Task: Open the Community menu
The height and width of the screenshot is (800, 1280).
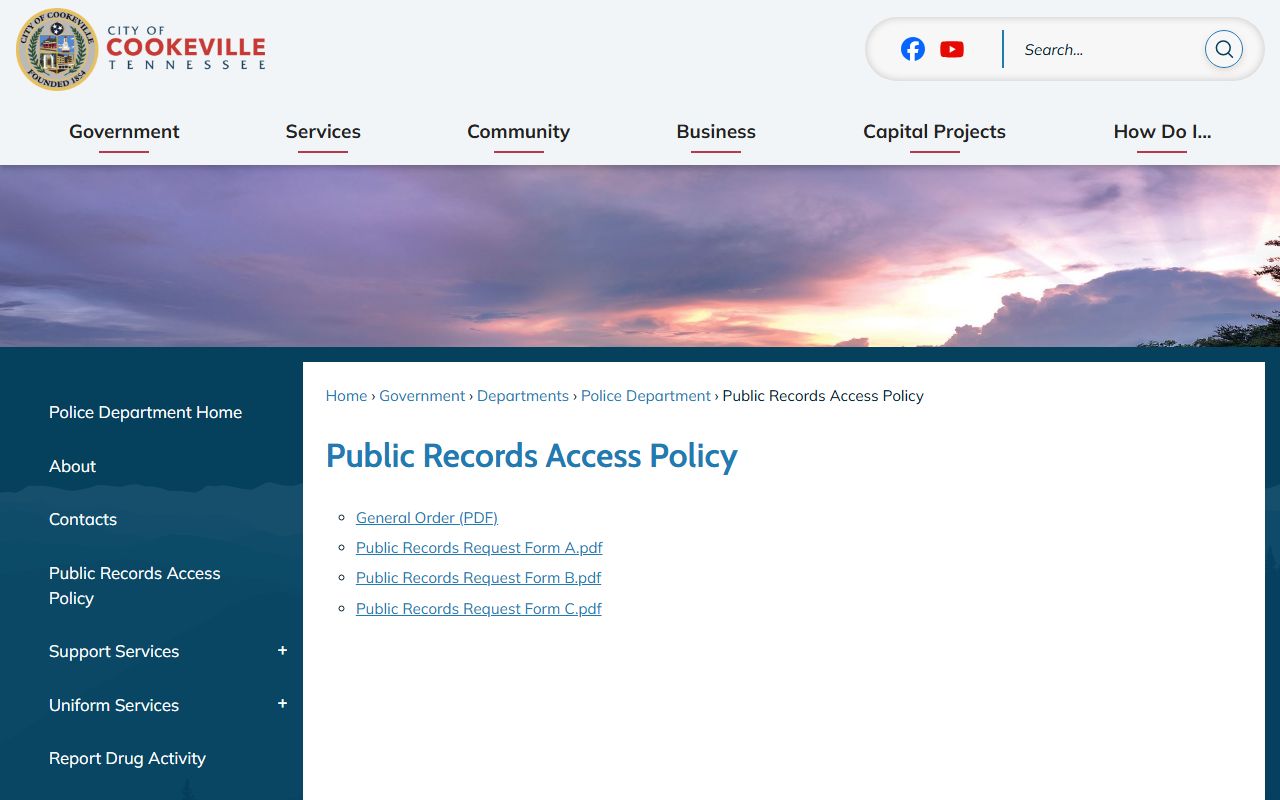Action: (518, 132)
